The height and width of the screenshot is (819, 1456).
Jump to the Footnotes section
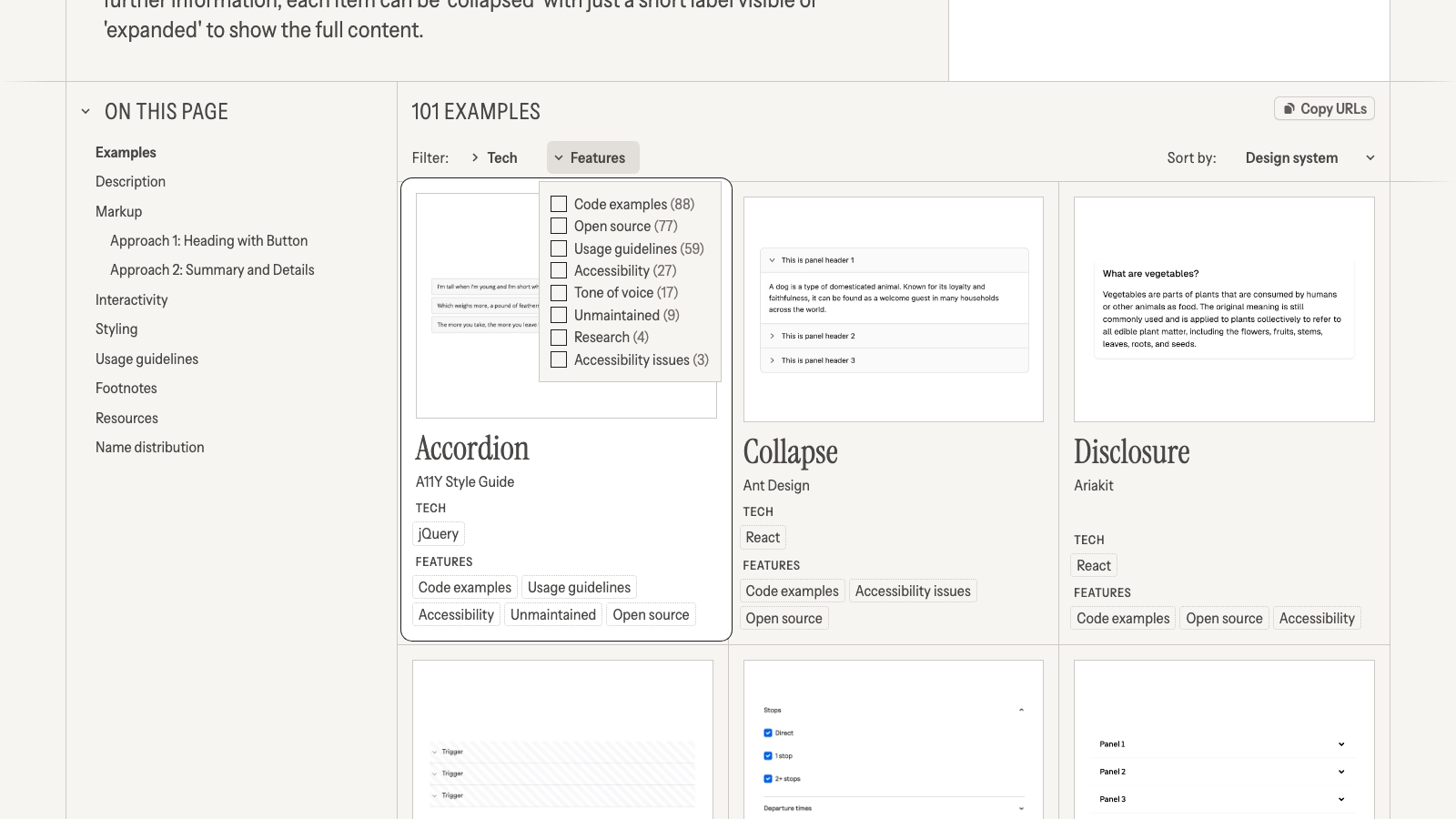pos(126,388)
